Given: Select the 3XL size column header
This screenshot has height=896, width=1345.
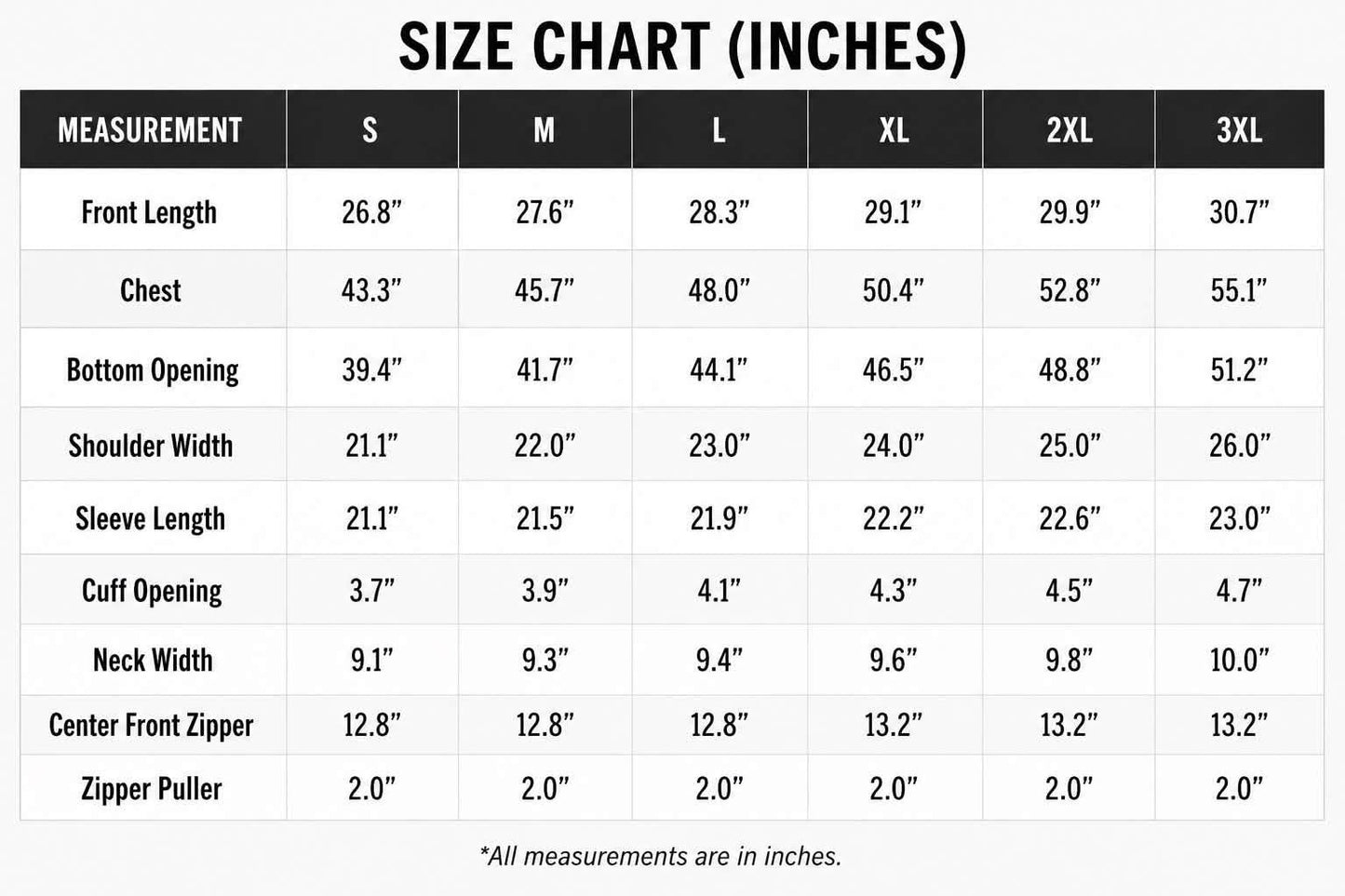Looking at the screenshot, I should click(x=1239, y=130).
